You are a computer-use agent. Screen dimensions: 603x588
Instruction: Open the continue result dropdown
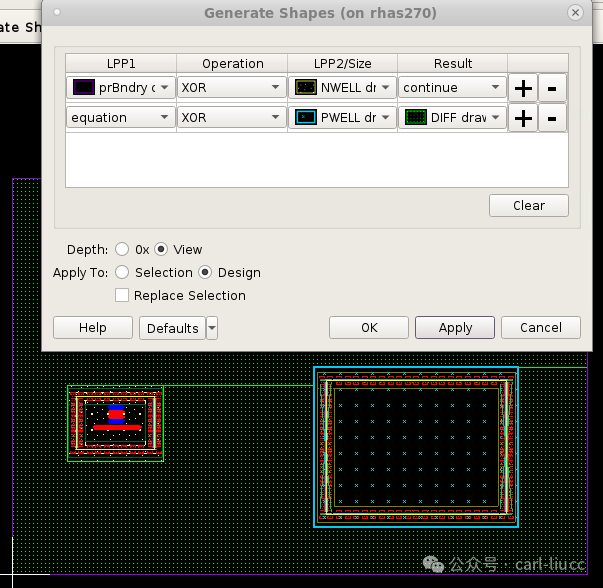(x=453, y=88)
